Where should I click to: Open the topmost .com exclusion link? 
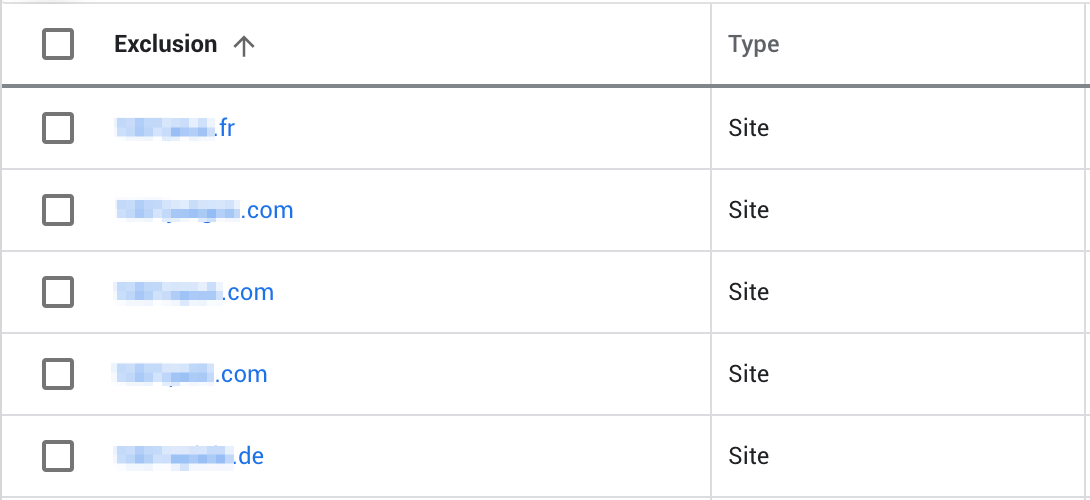[x=205, y=210]
